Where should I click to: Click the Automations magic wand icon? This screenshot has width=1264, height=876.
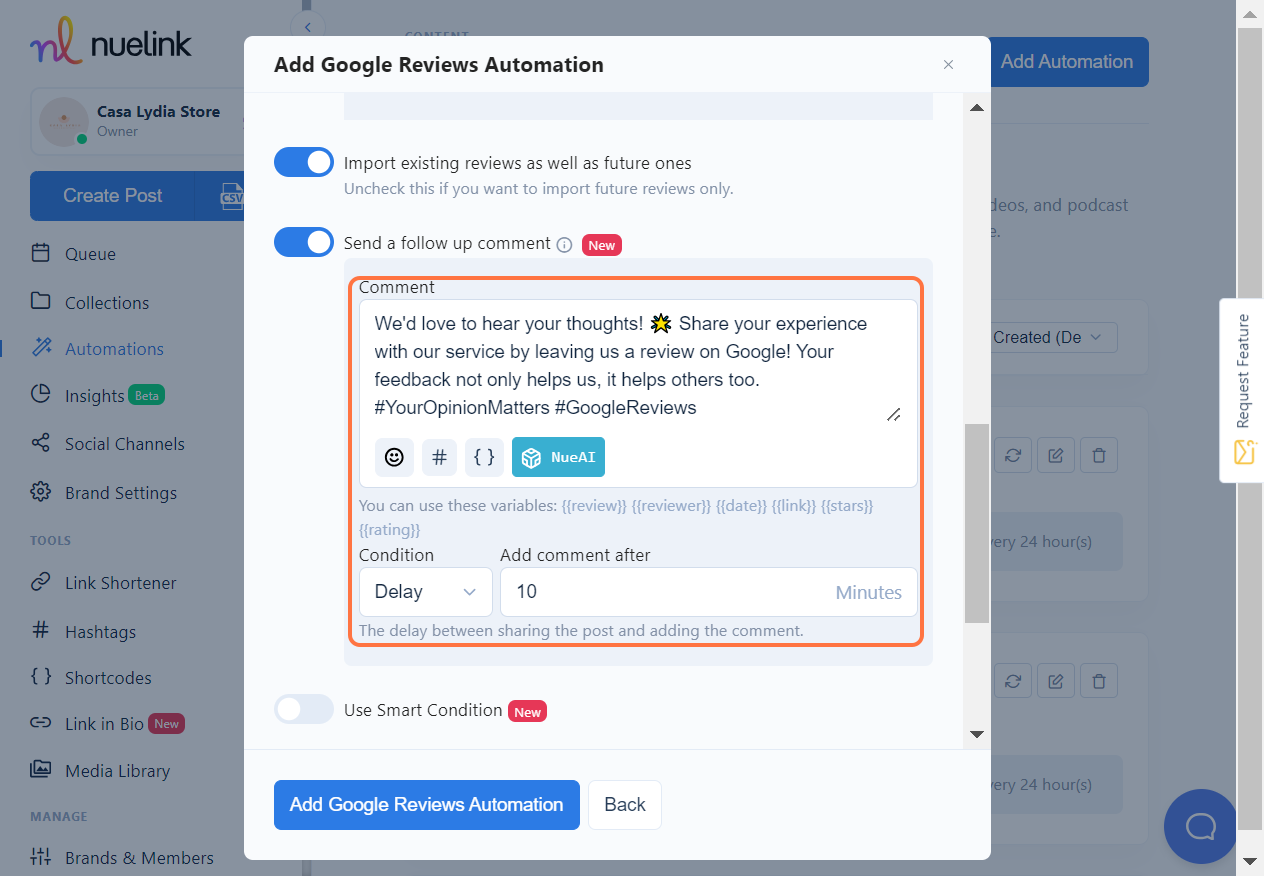tap(41, 348)
